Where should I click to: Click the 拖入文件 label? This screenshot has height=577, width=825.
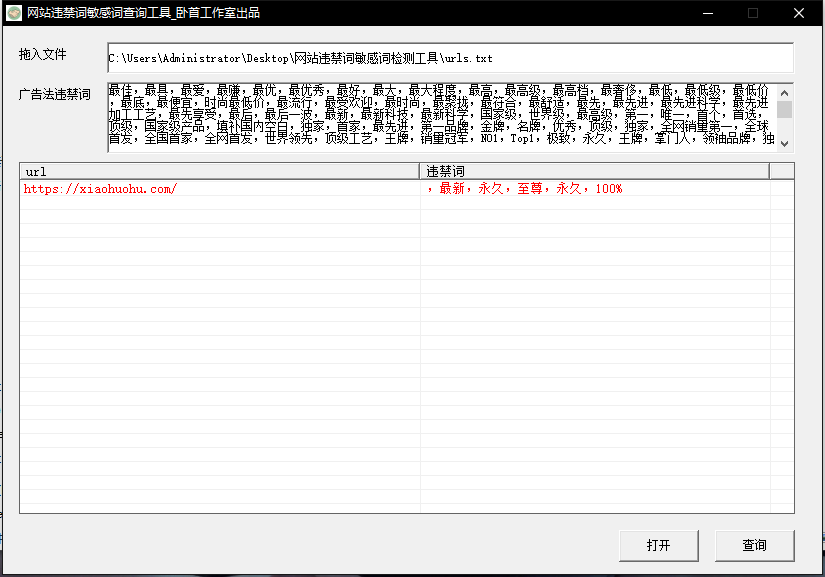click(42, 54)
